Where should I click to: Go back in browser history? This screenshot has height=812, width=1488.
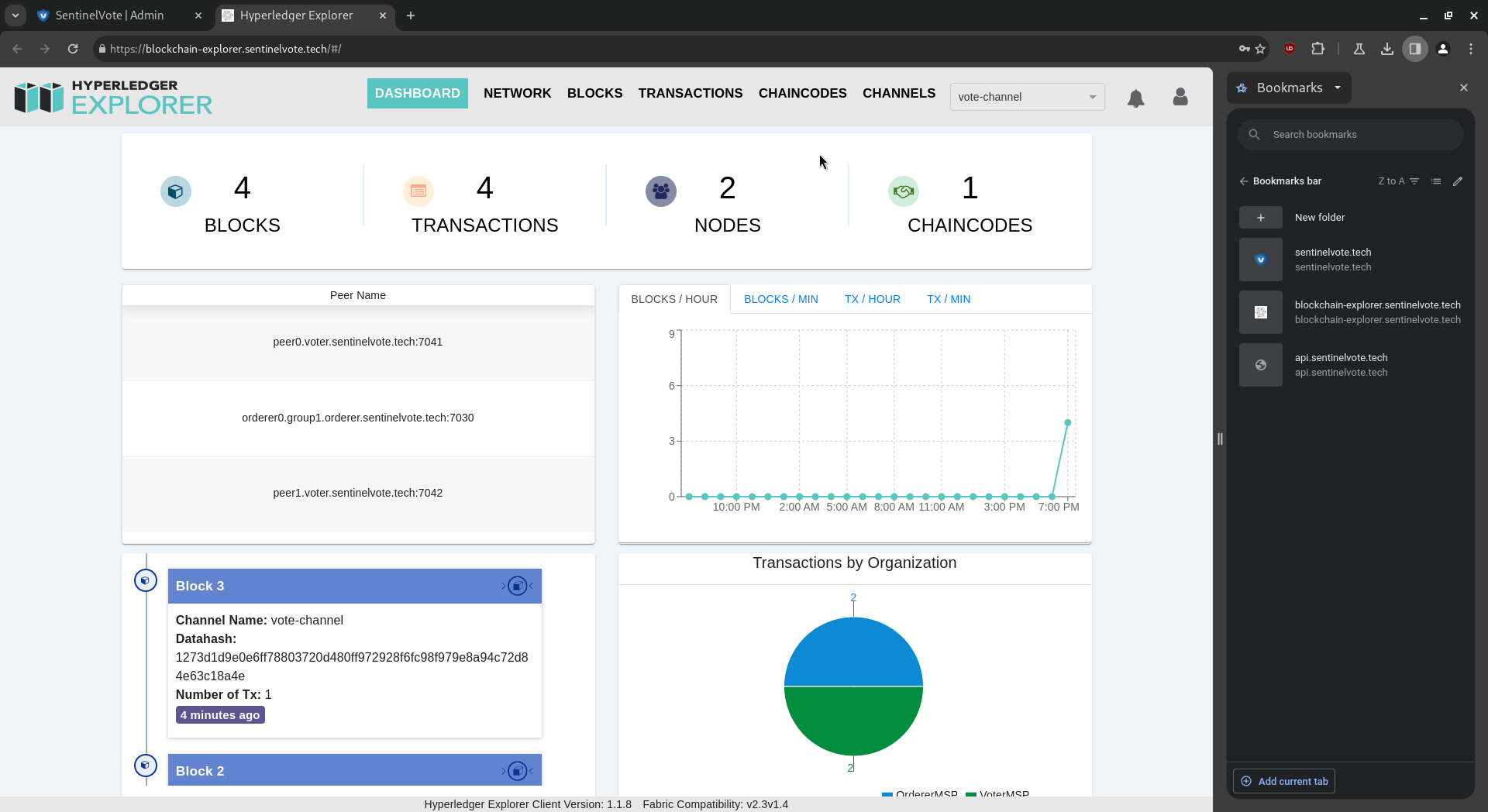point(17,49)
